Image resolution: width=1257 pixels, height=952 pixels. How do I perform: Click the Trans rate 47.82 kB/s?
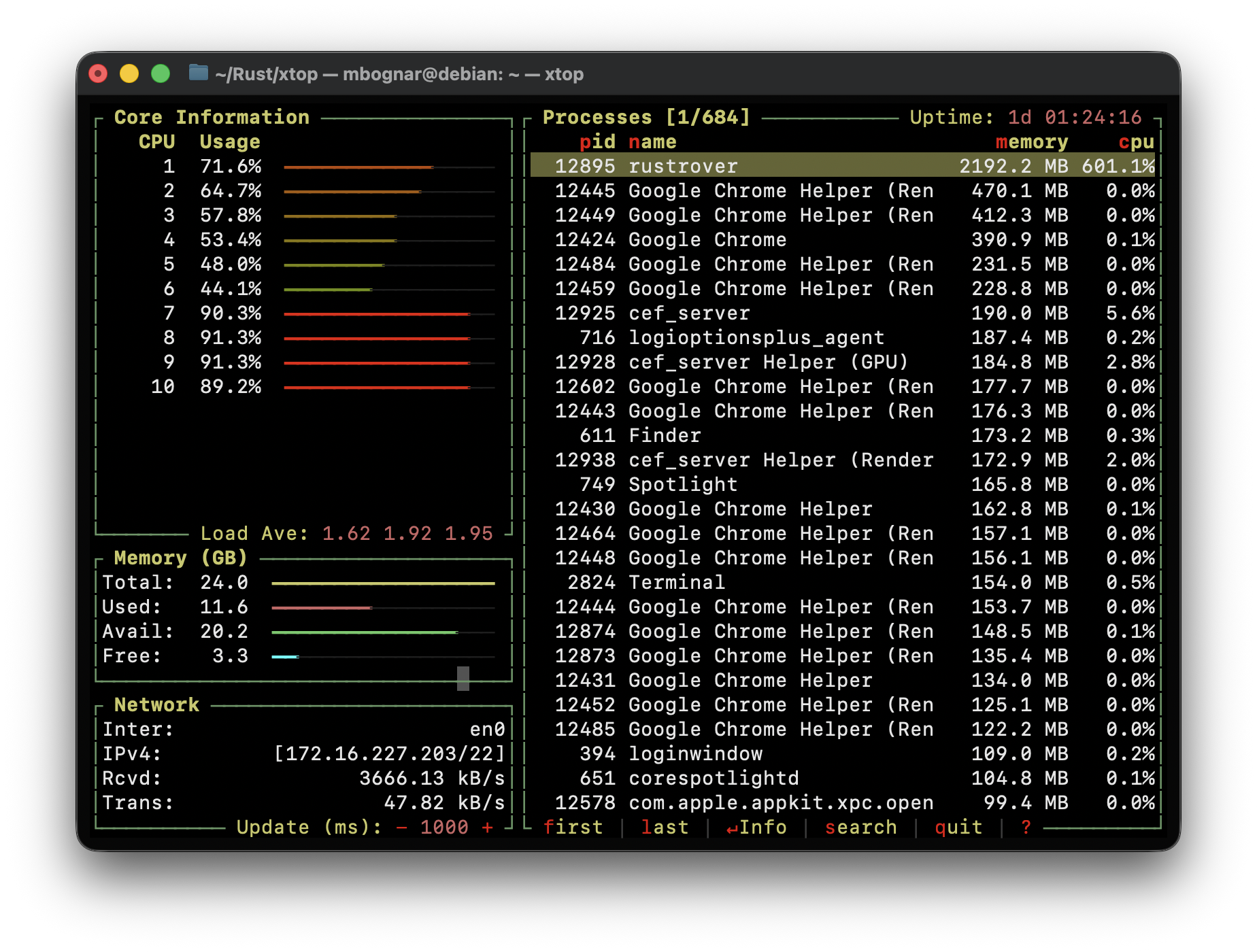(x=444, y=802)
